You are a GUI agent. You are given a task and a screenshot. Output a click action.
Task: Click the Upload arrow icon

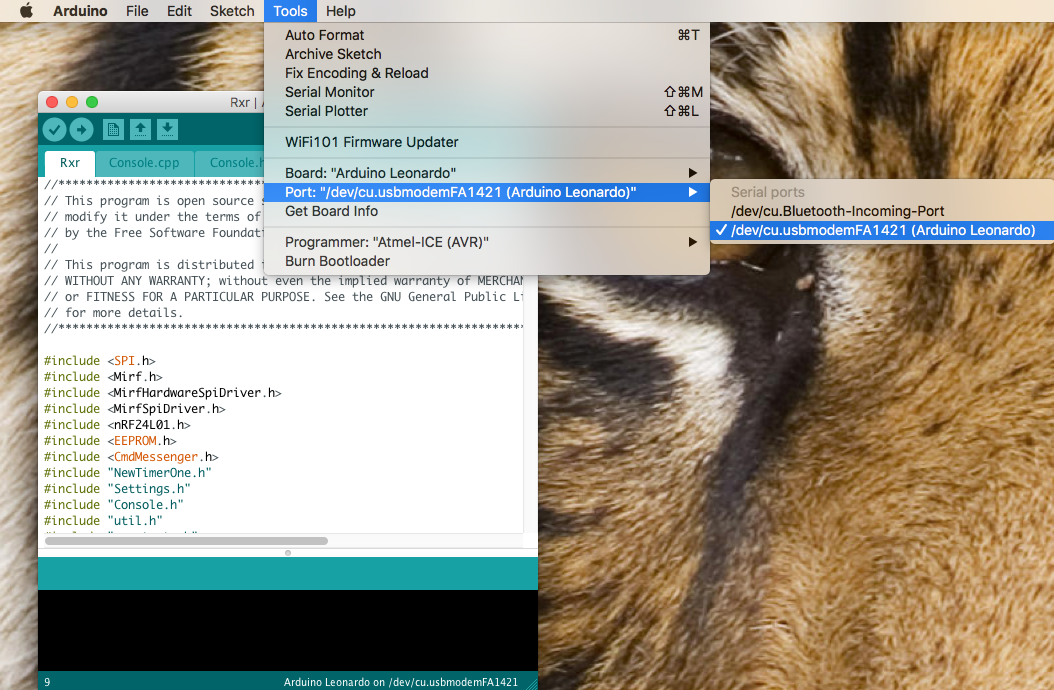tap(81, 129)
